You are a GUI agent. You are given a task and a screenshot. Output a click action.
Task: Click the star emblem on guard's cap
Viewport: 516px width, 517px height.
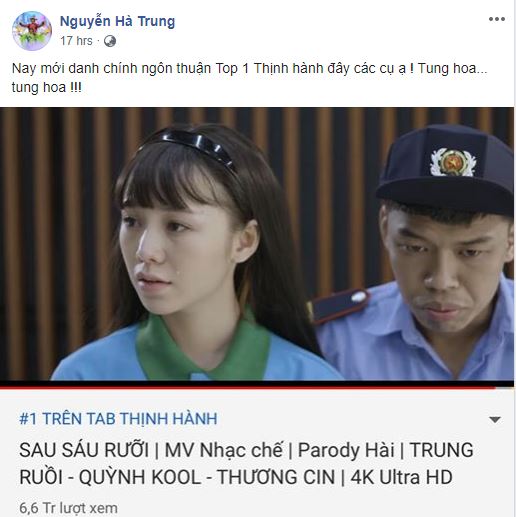tap(453, 162)
